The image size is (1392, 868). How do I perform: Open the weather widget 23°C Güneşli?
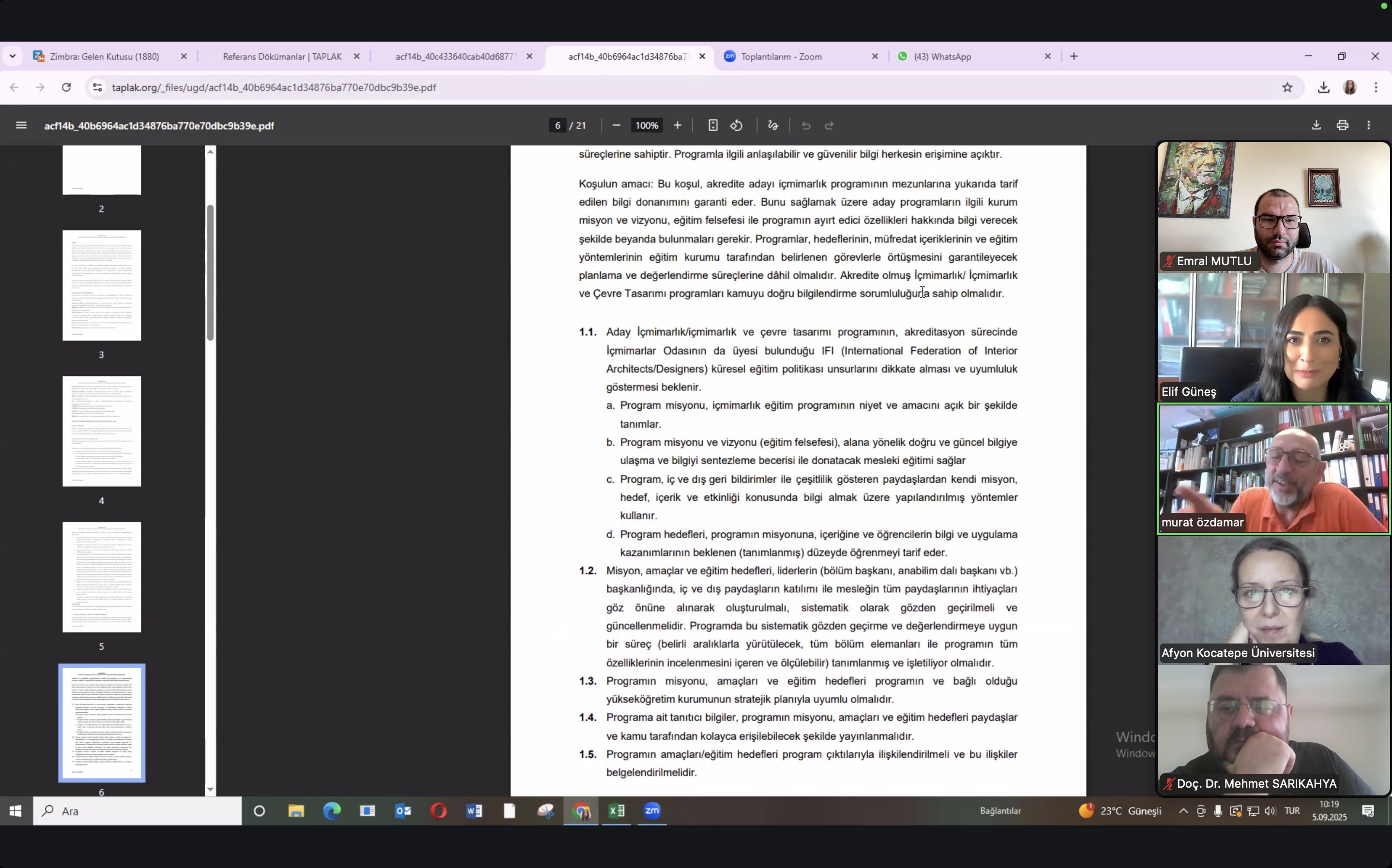pos(1120,810)
